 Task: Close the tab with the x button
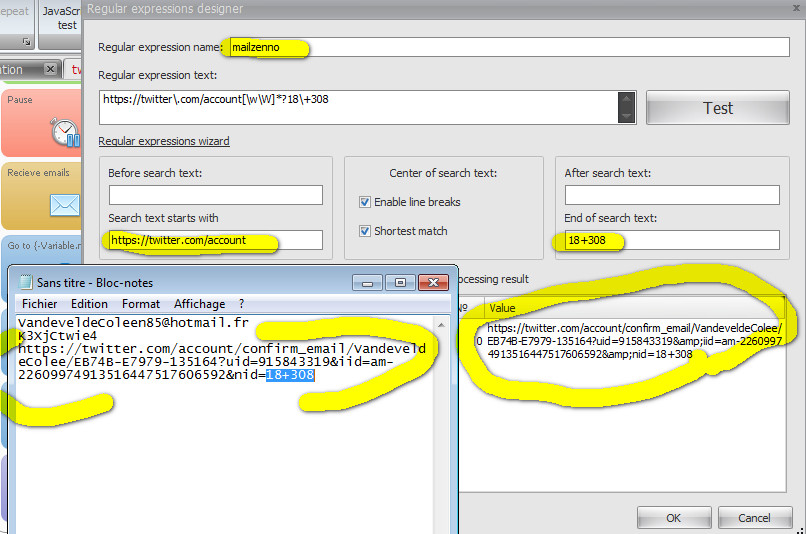(50, 68)
